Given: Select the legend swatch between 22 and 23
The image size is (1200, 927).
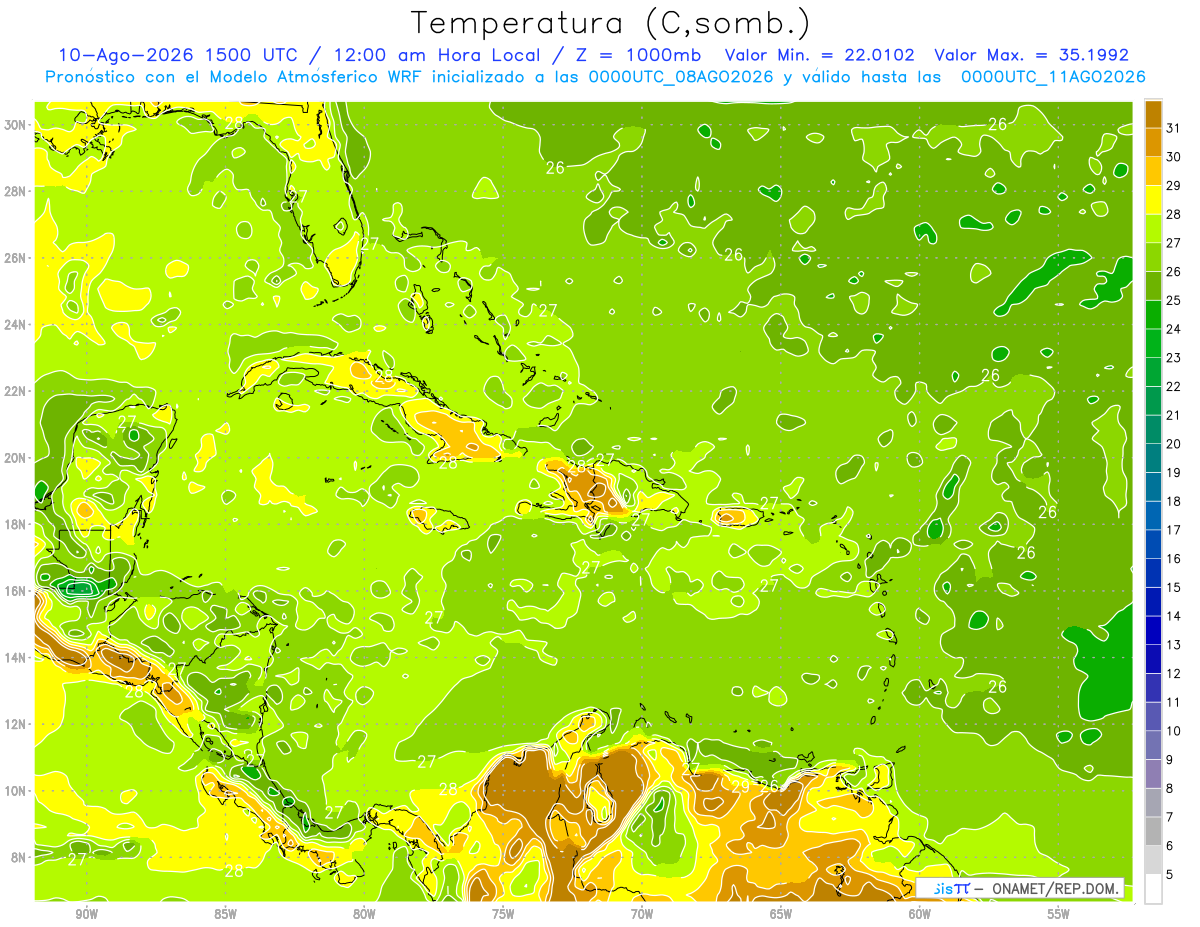Looking at the screenshot, I should [1153, 372].
